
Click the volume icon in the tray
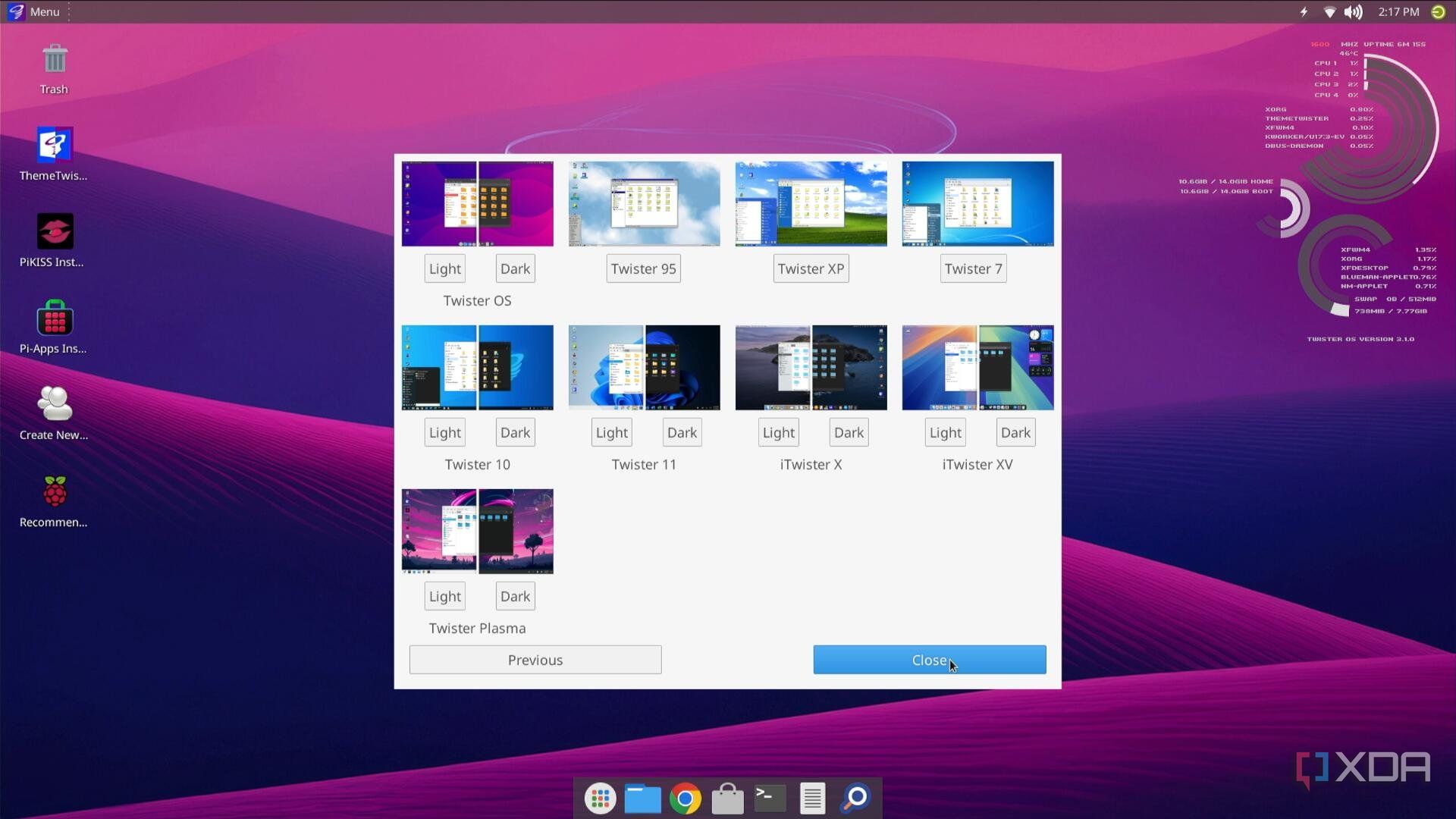click(1354, 11)
